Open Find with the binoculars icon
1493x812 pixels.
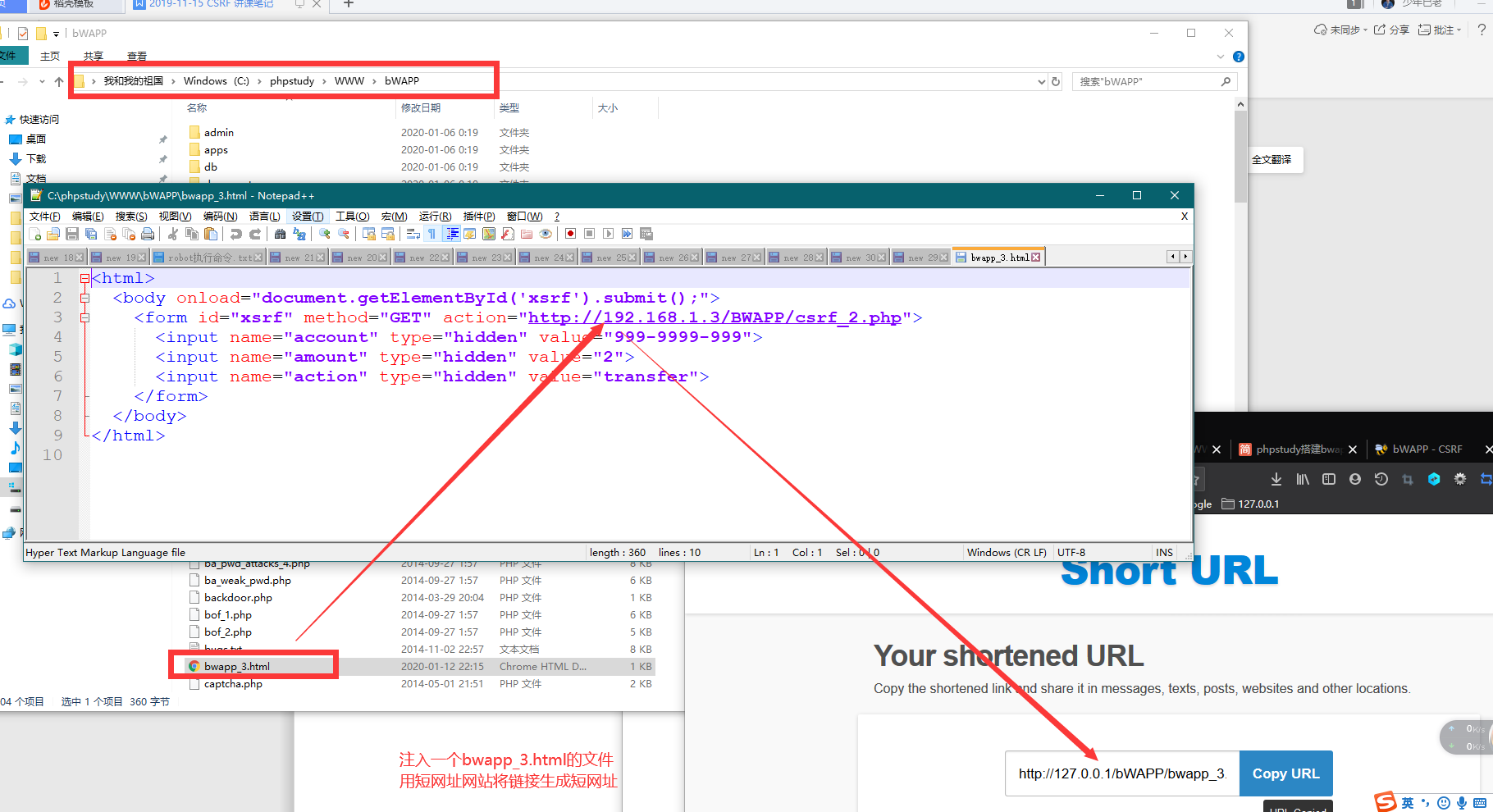pos(280,234)
